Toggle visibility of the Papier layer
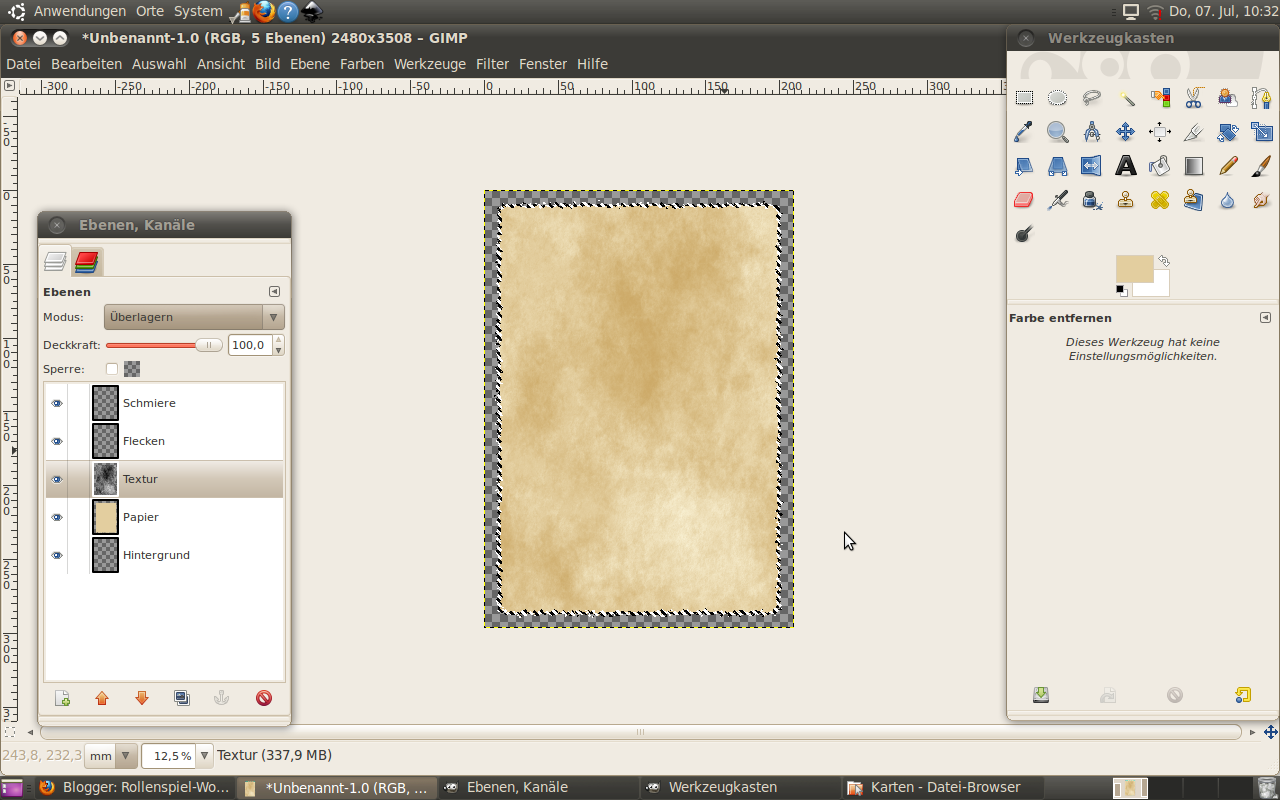 click(57, 517)
